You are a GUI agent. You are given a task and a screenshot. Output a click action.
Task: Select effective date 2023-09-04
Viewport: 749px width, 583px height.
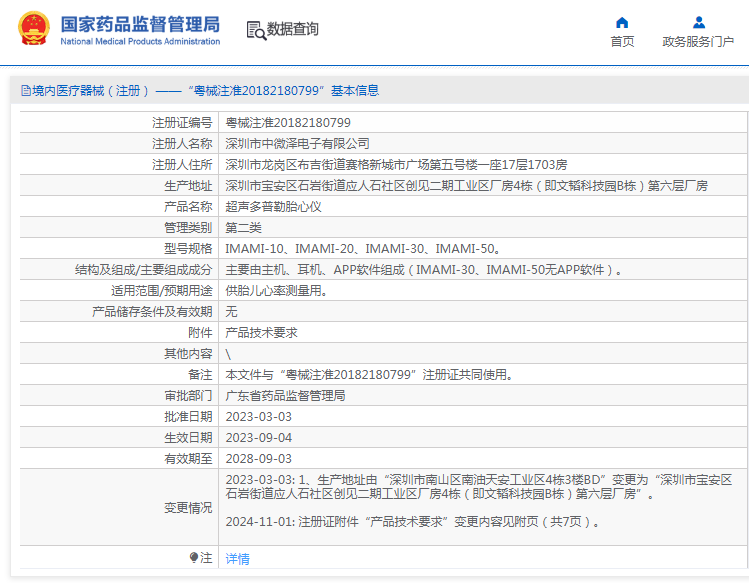[x=258, y=438]
